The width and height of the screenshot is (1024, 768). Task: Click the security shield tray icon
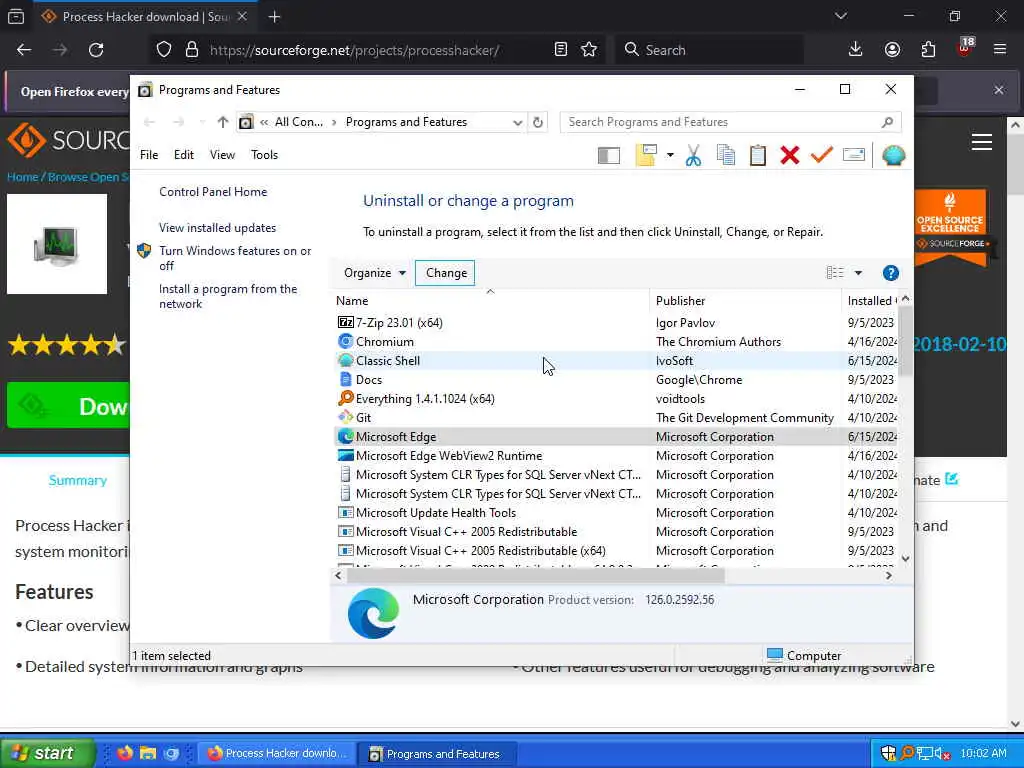tap(888, 753)
